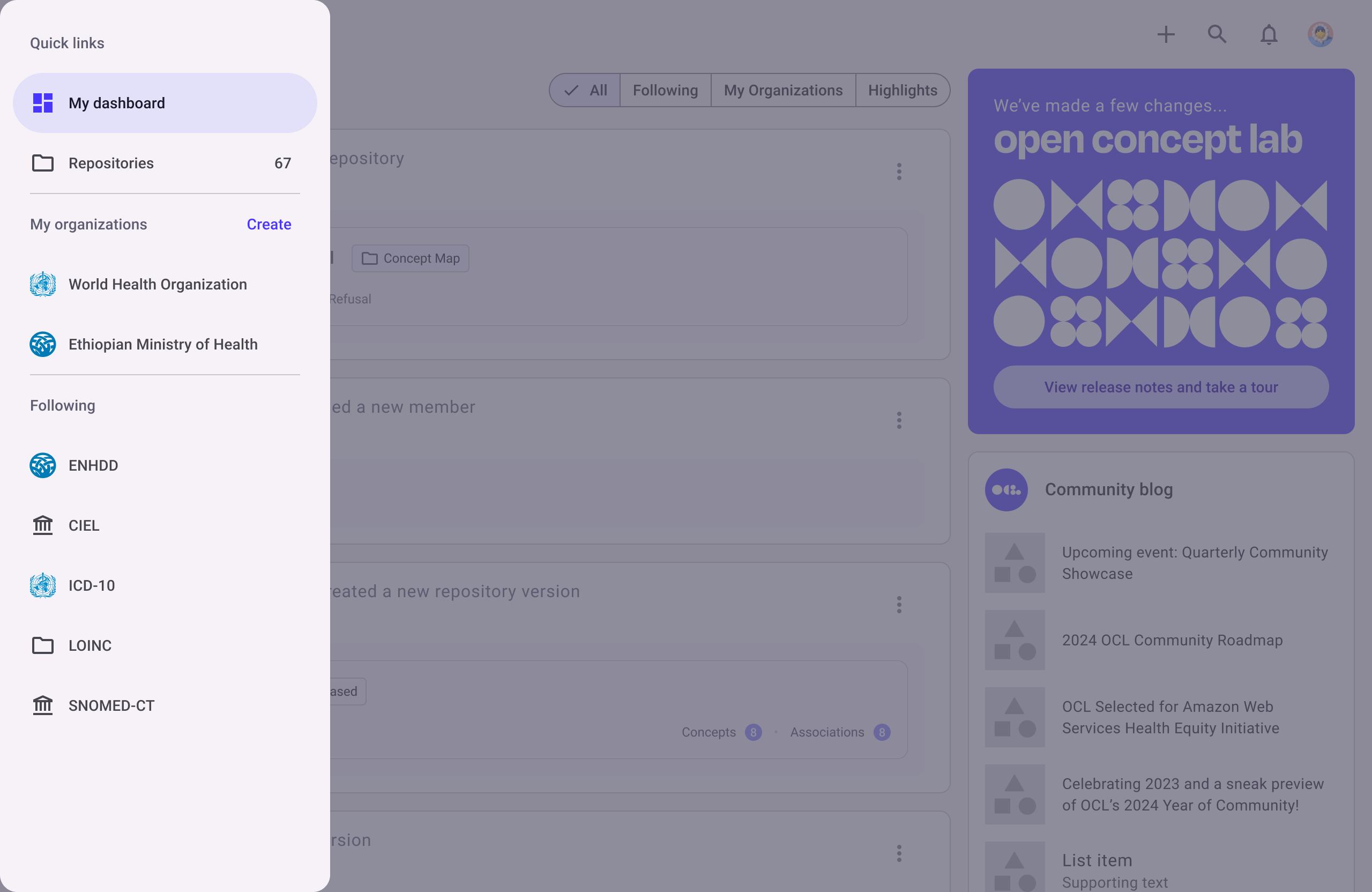Screen dimensions: 1372x892
Task: Click the World Health Organization logo
Action: click(x=43, y=284)
